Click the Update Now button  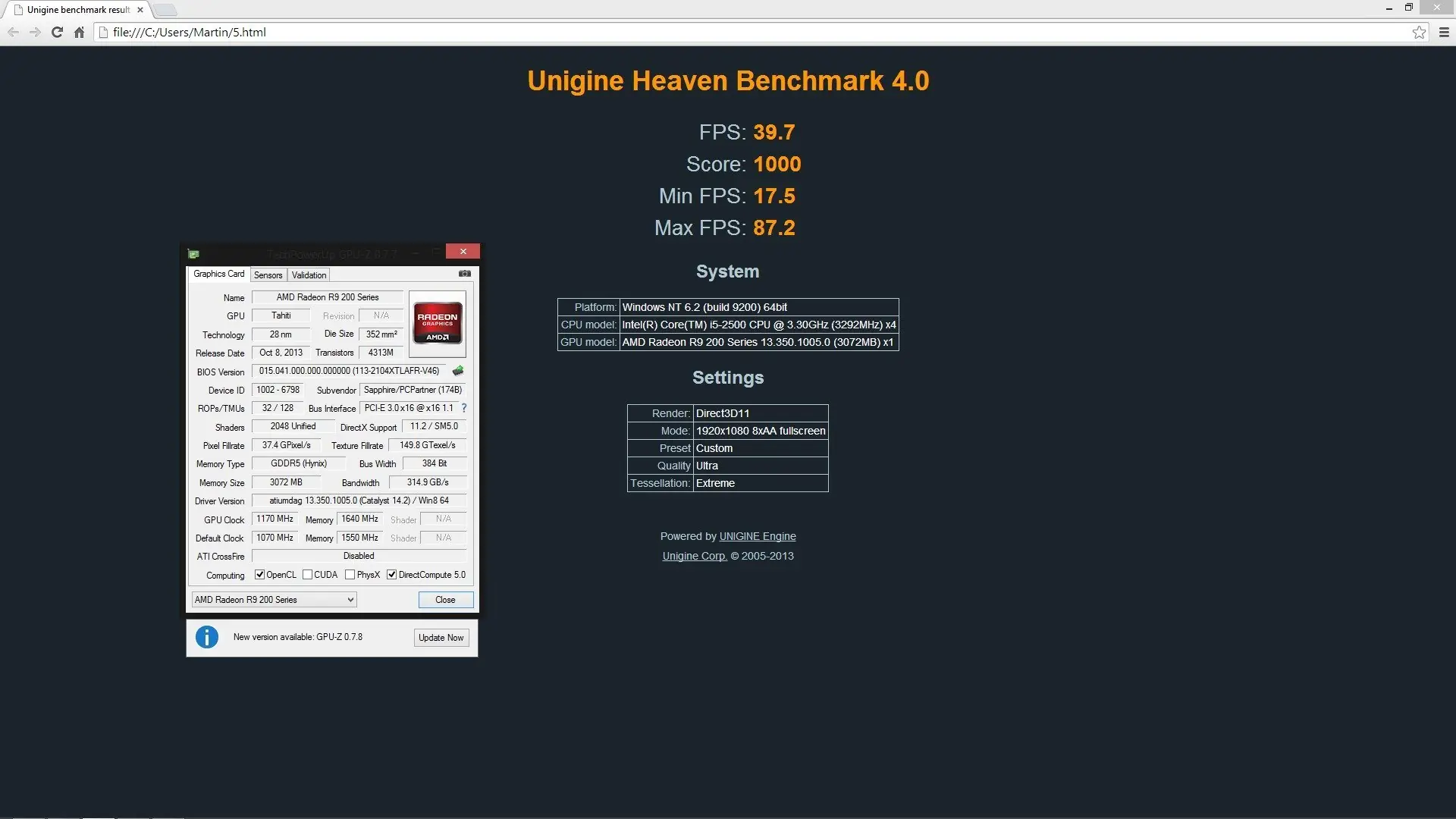[441, 638]
